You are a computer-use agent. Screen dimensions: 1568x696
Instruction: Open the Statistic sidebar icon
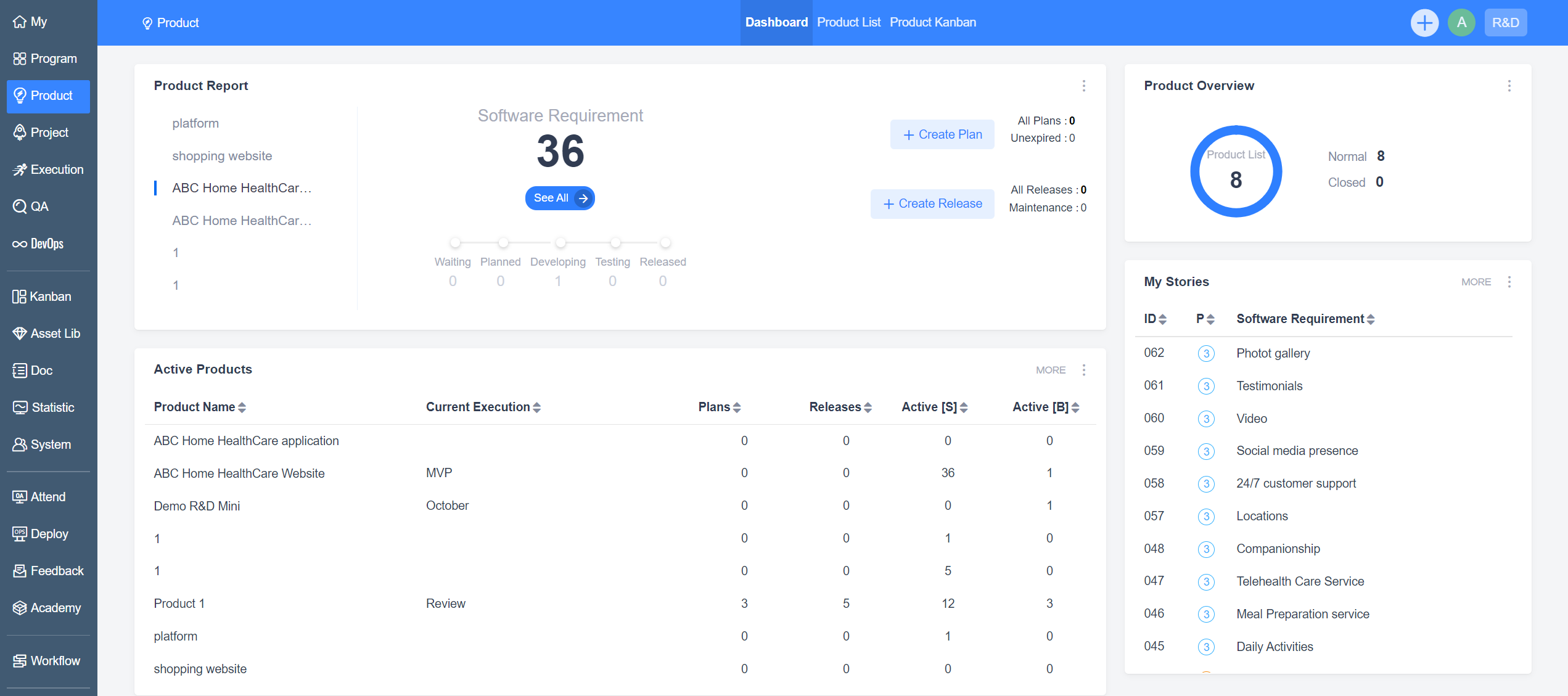[19, 407]
